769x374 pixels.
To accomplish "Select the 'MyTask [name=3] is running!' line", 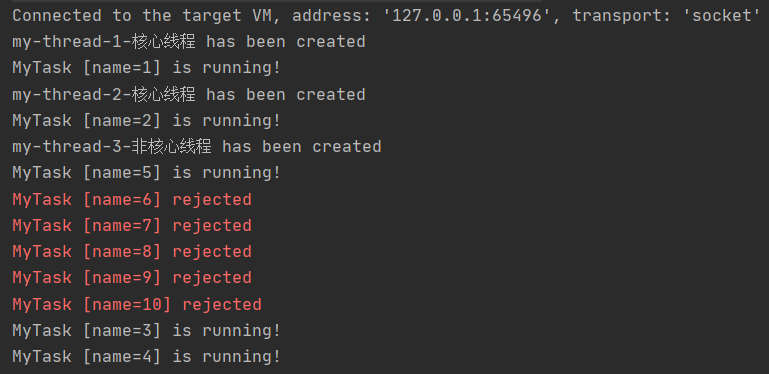I will (x=147, y=330).
